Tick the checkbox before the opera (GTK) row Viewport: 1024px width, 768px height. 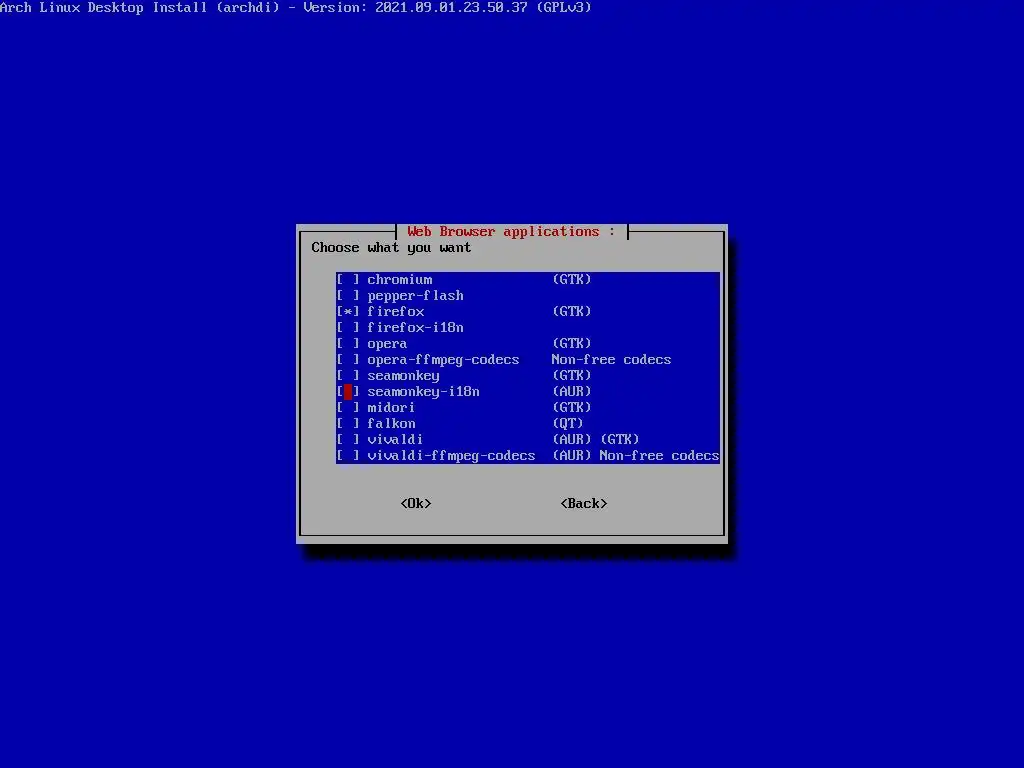tap(348, 344)
